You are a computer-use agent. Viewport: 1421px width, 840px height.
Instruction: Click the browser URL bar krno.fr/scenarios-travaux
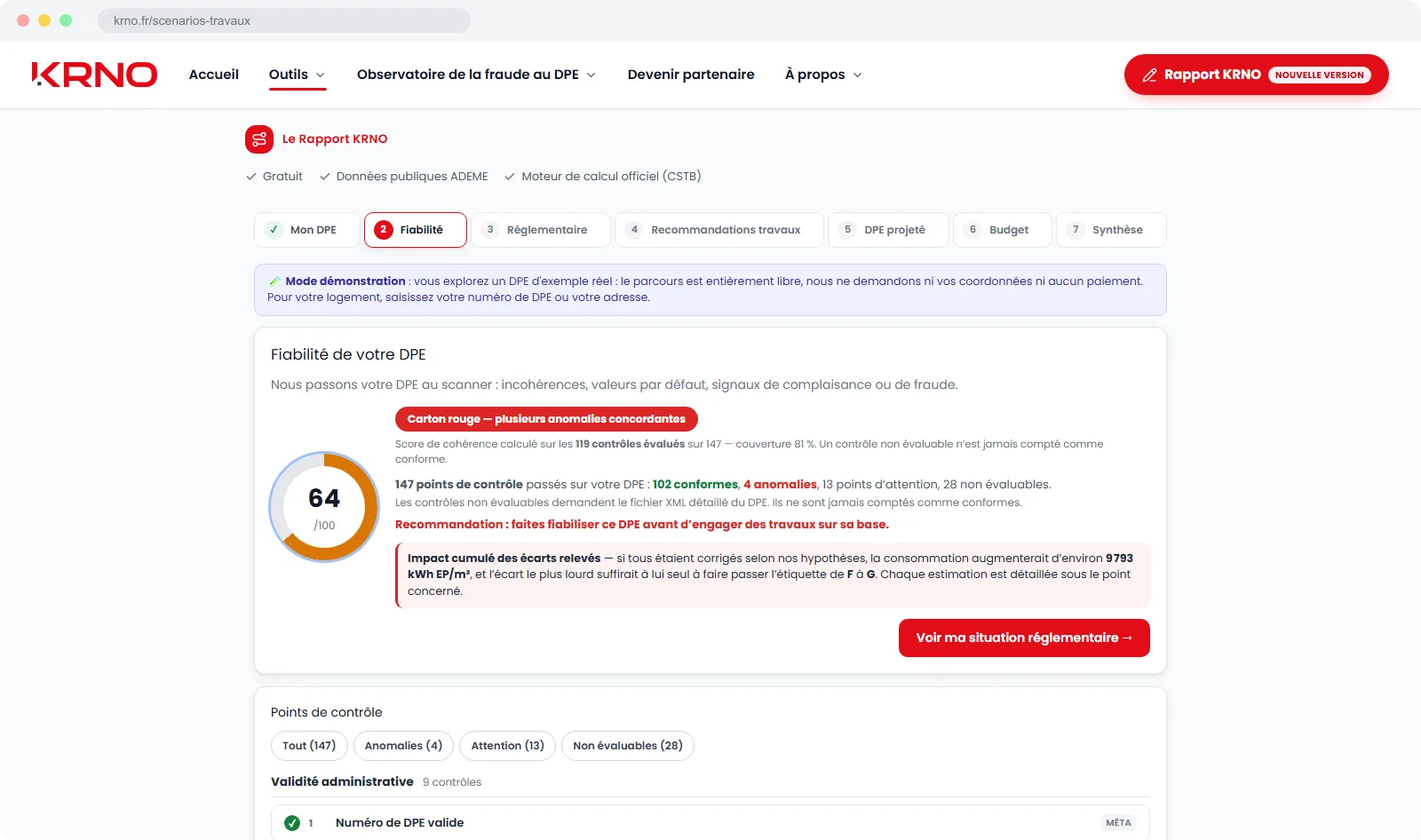click(284, 20)
